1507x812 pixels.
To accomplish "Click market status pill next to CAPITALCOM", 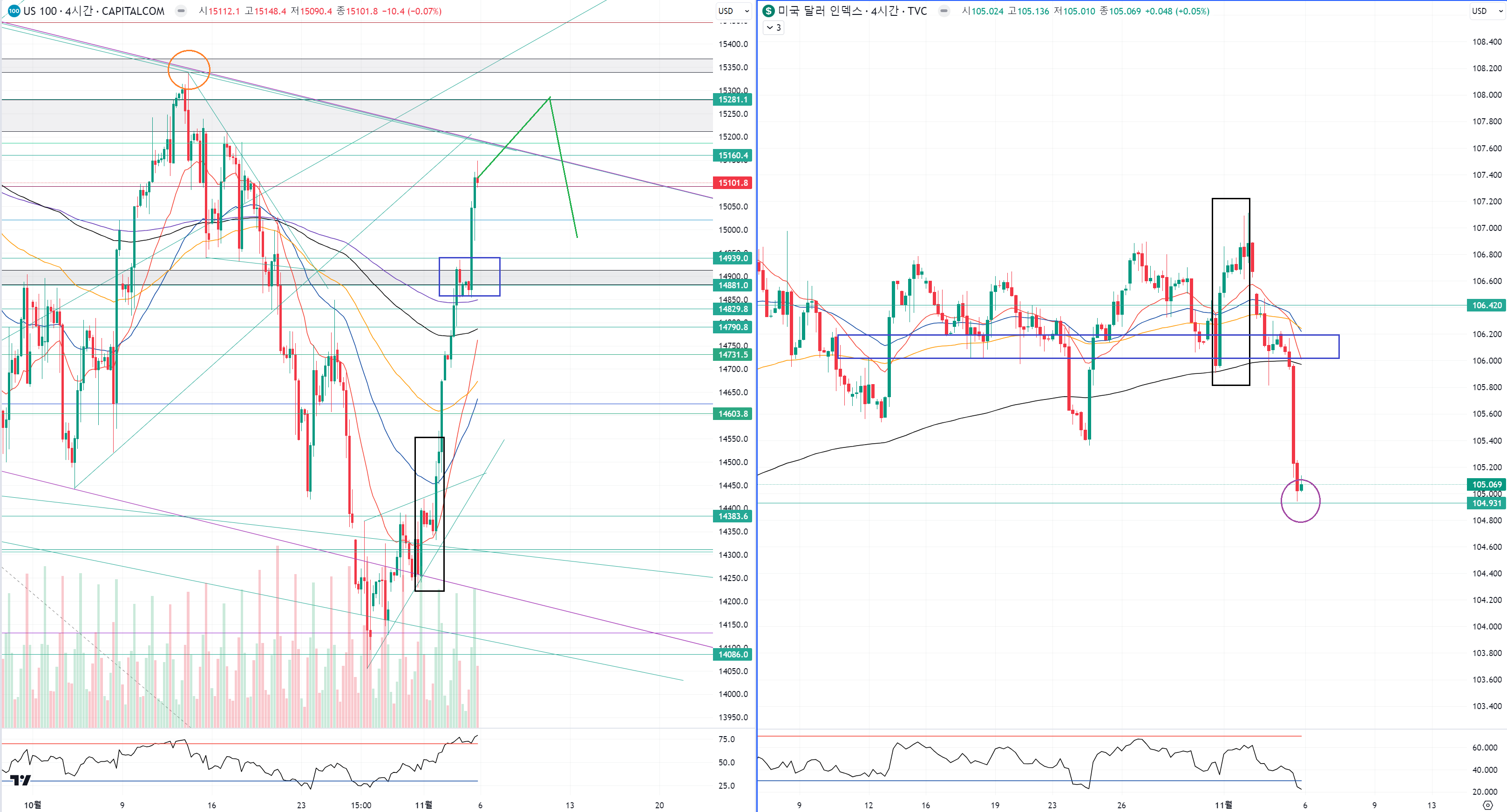I will pyautogui.click(x=181, y=11).
